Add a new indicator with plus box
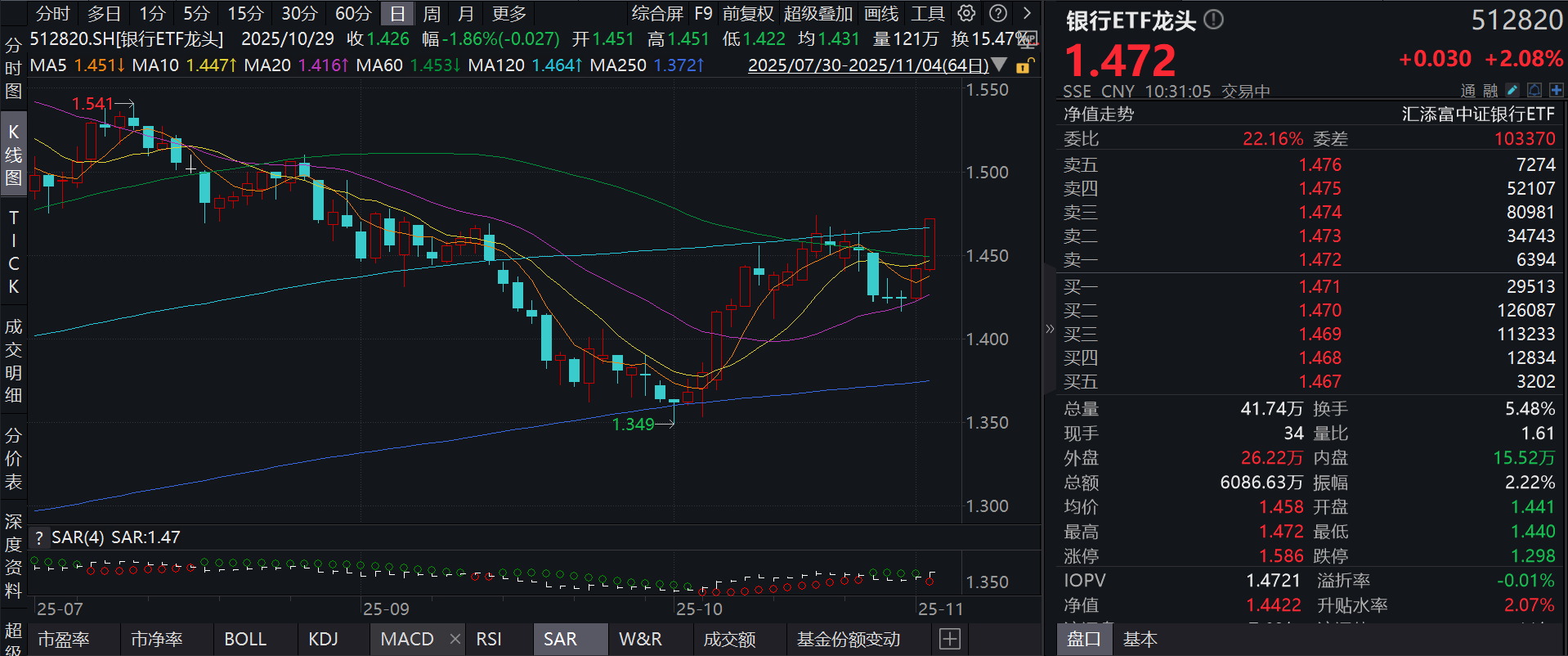 (949, 639)
